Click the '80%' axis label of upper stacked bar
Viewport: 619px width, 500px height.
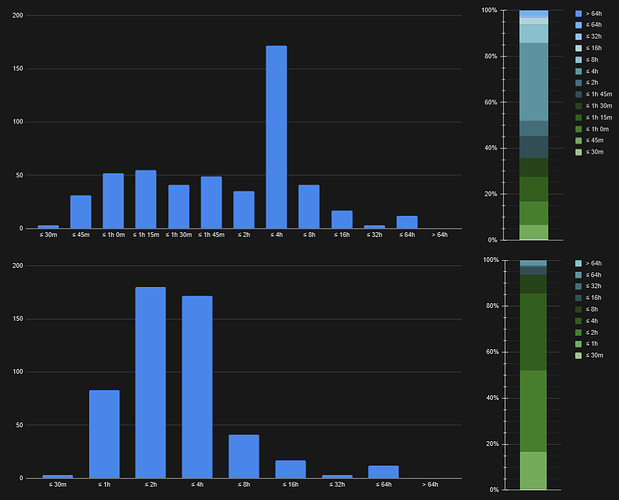(491, 56)
